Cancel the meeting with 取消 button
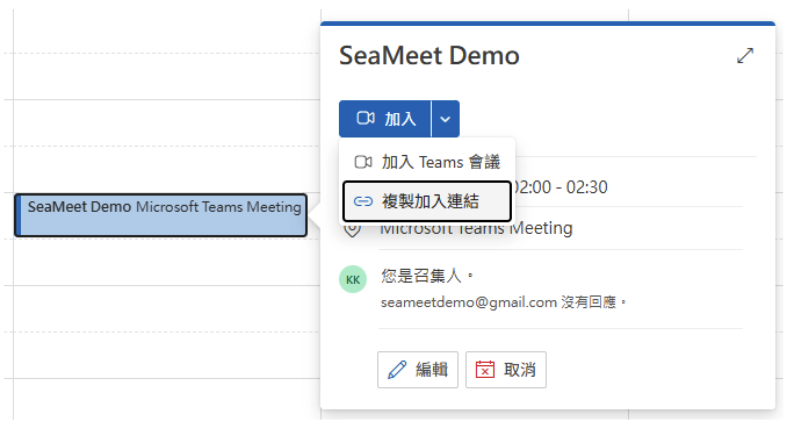Image resolution: width=791 pixels, height=425 pixels. (x=505, y=369)
